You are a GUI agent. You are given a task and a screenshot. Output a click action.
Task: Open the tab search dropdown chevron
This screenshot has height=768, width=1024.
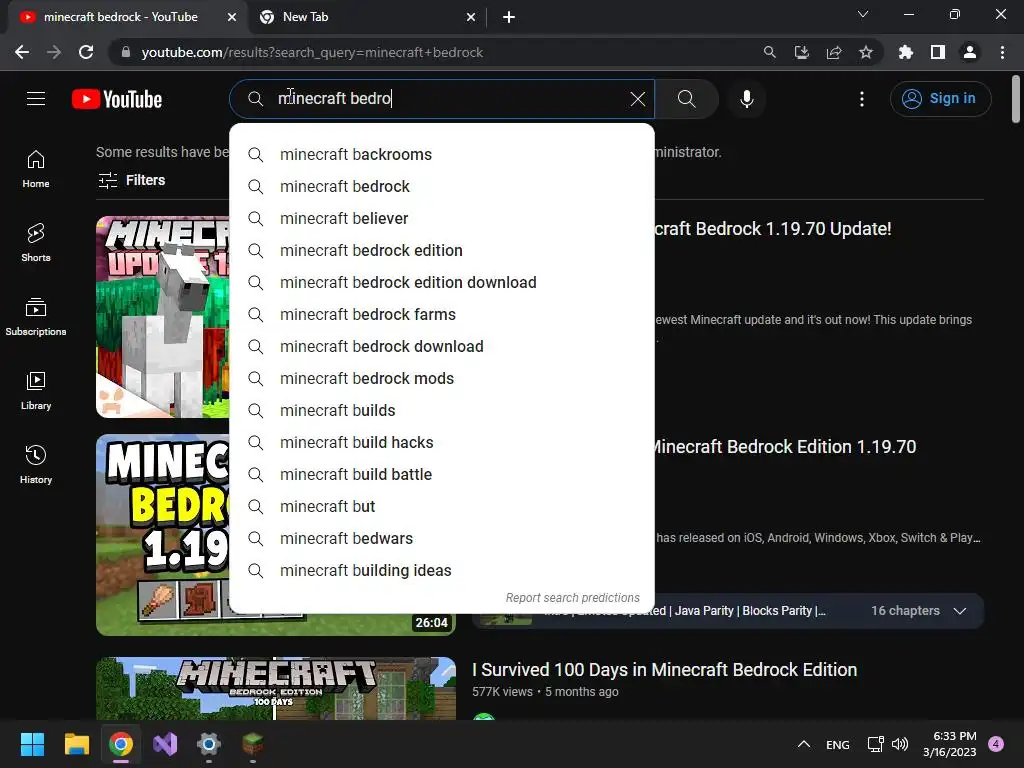coord(863,14)
